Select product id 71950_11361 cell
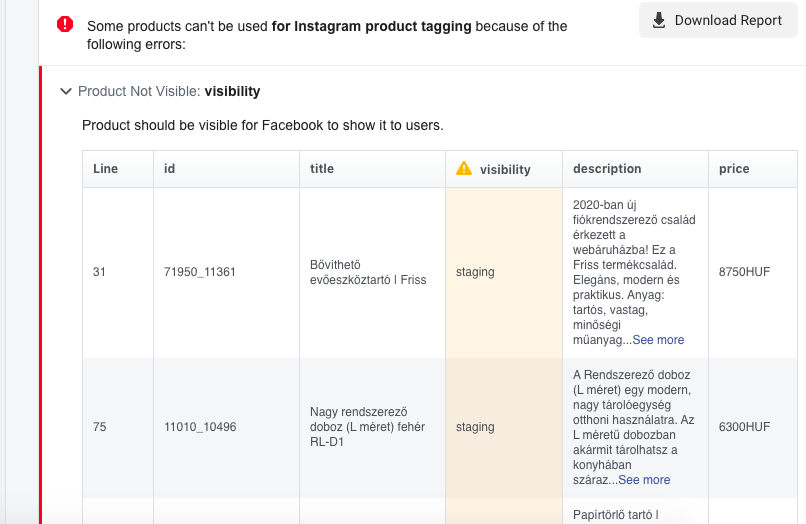 [x=226, y=273]
